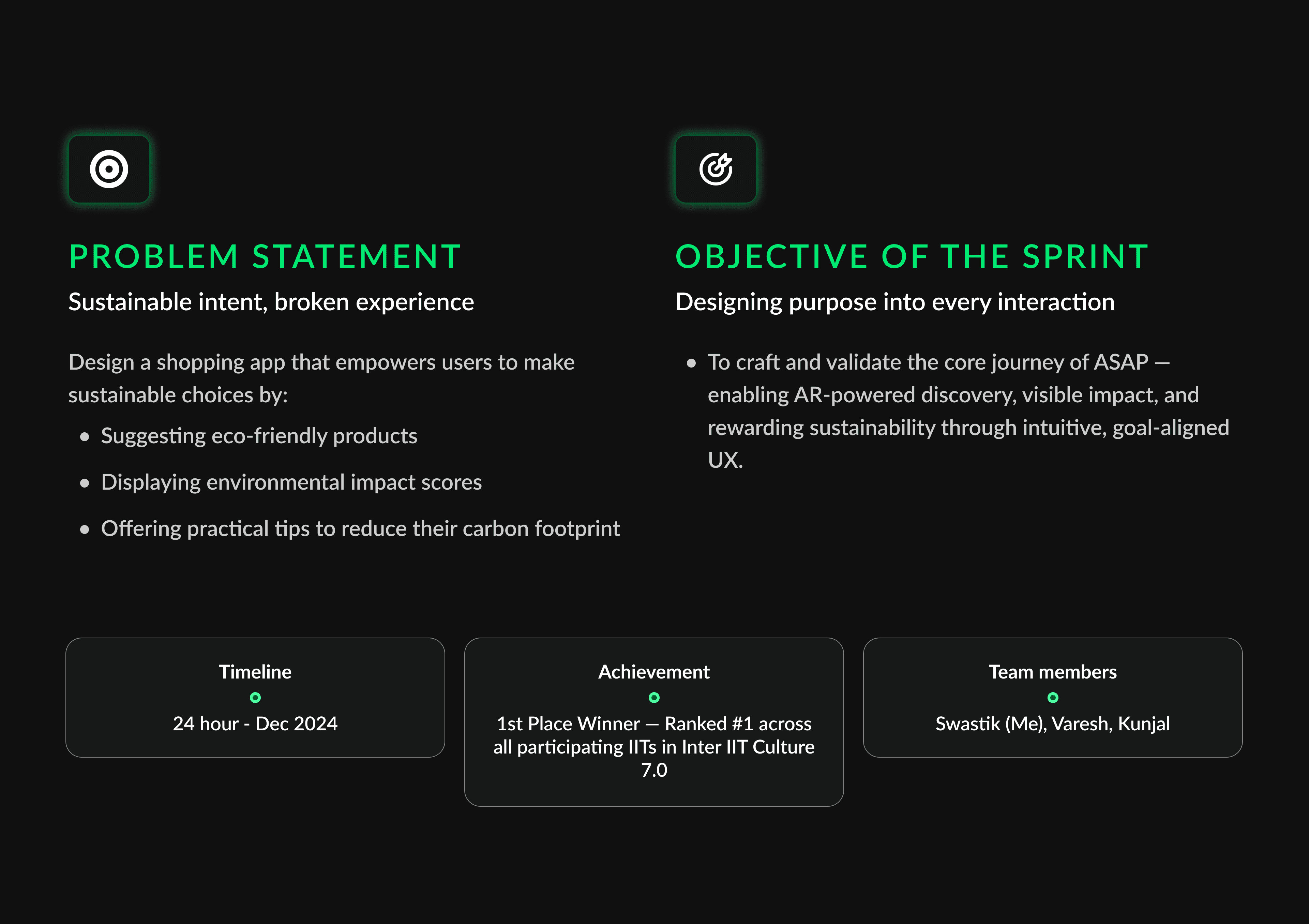Click the bullseye target icon

109,169
